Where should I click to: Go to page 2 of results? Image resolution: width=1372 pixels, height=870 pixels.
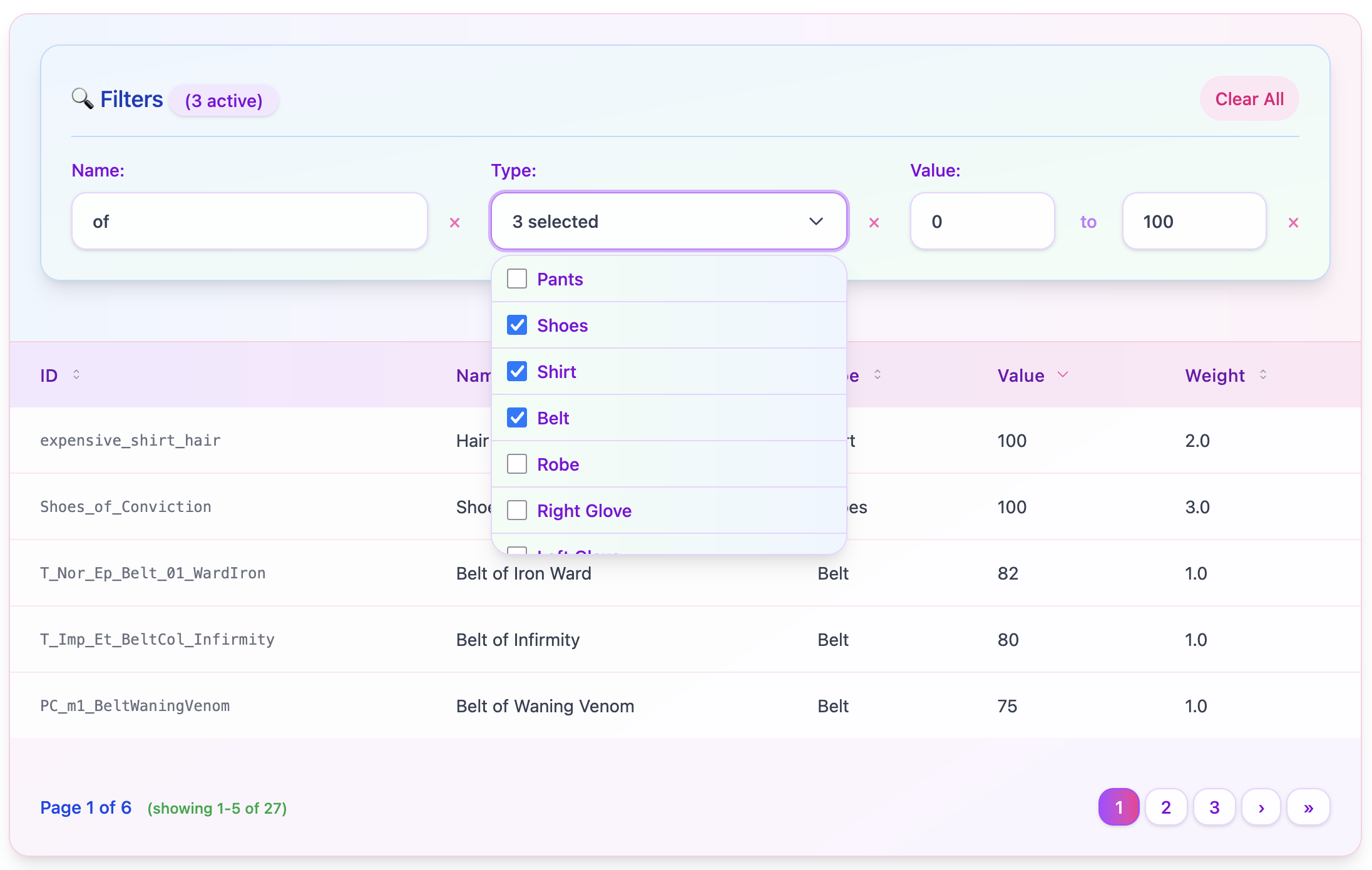pyautogui.click(x=1165, y=807)
